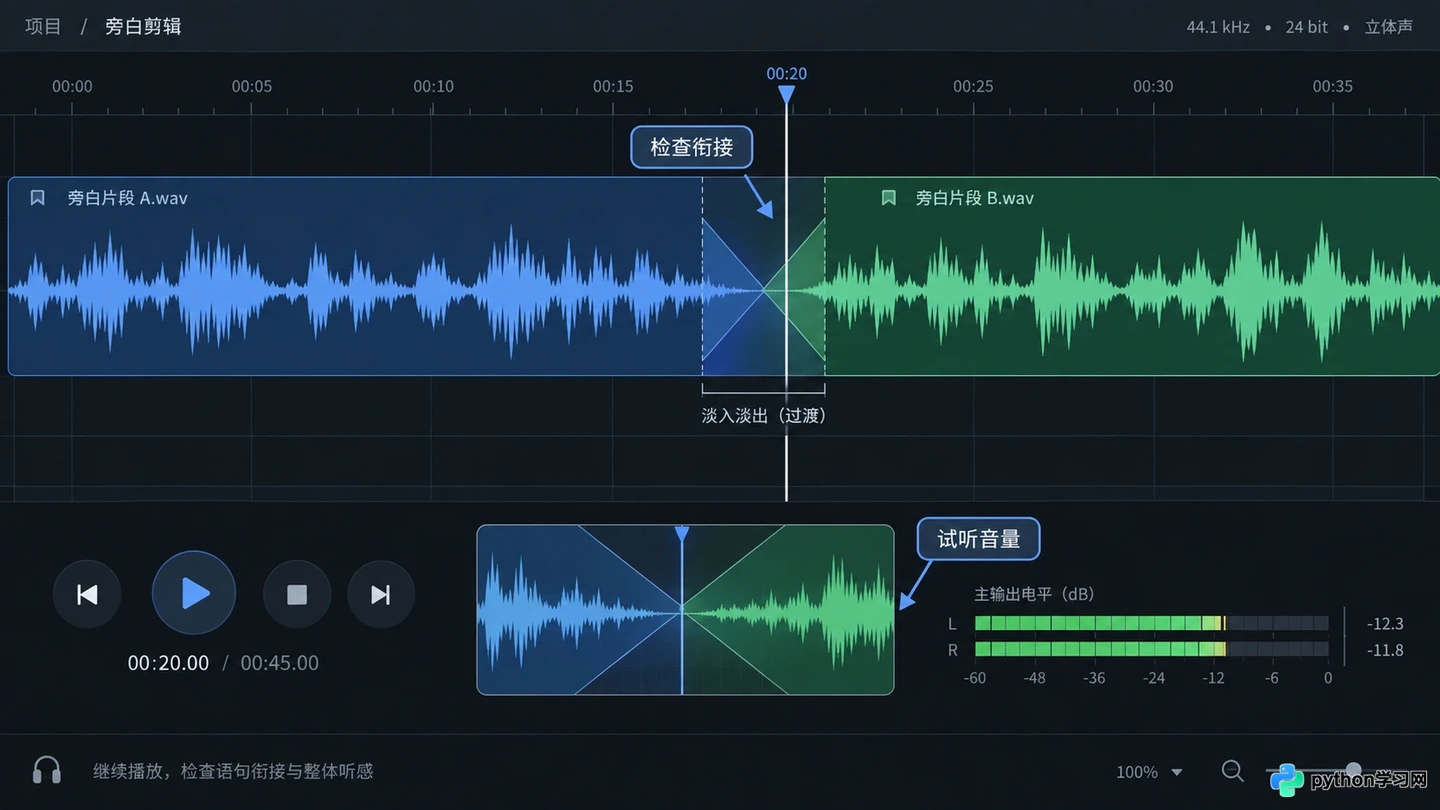Skip back to the start of the project

(87, 595)
